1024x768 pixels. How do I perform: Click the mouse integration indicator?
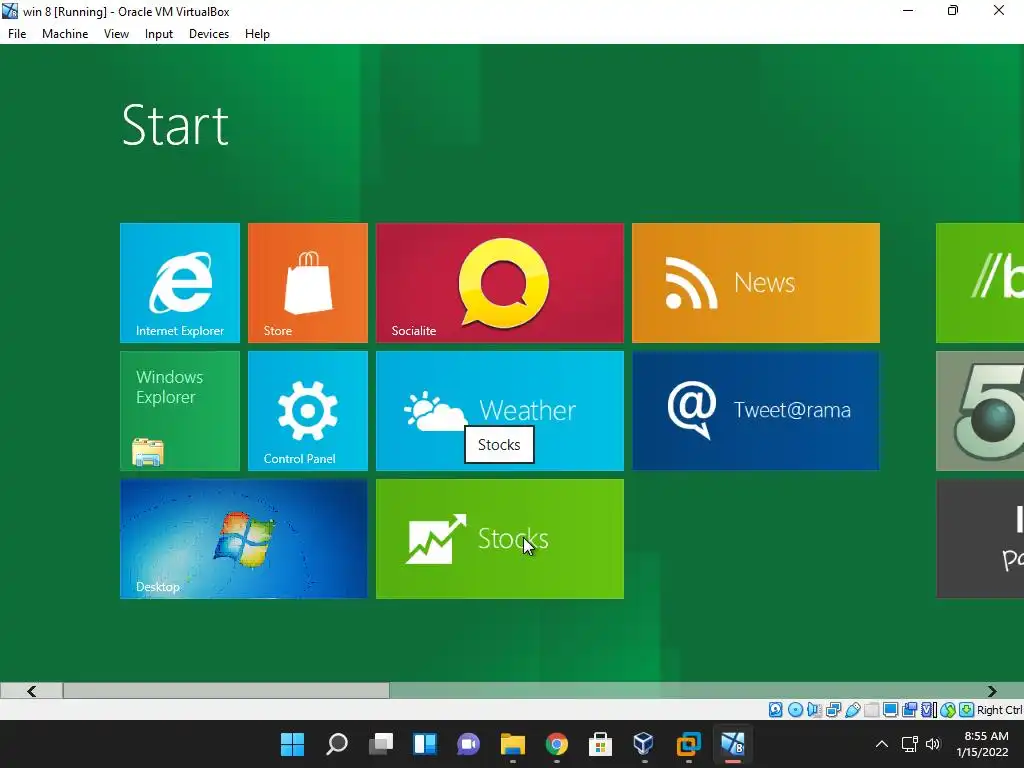tap(948, 710)
